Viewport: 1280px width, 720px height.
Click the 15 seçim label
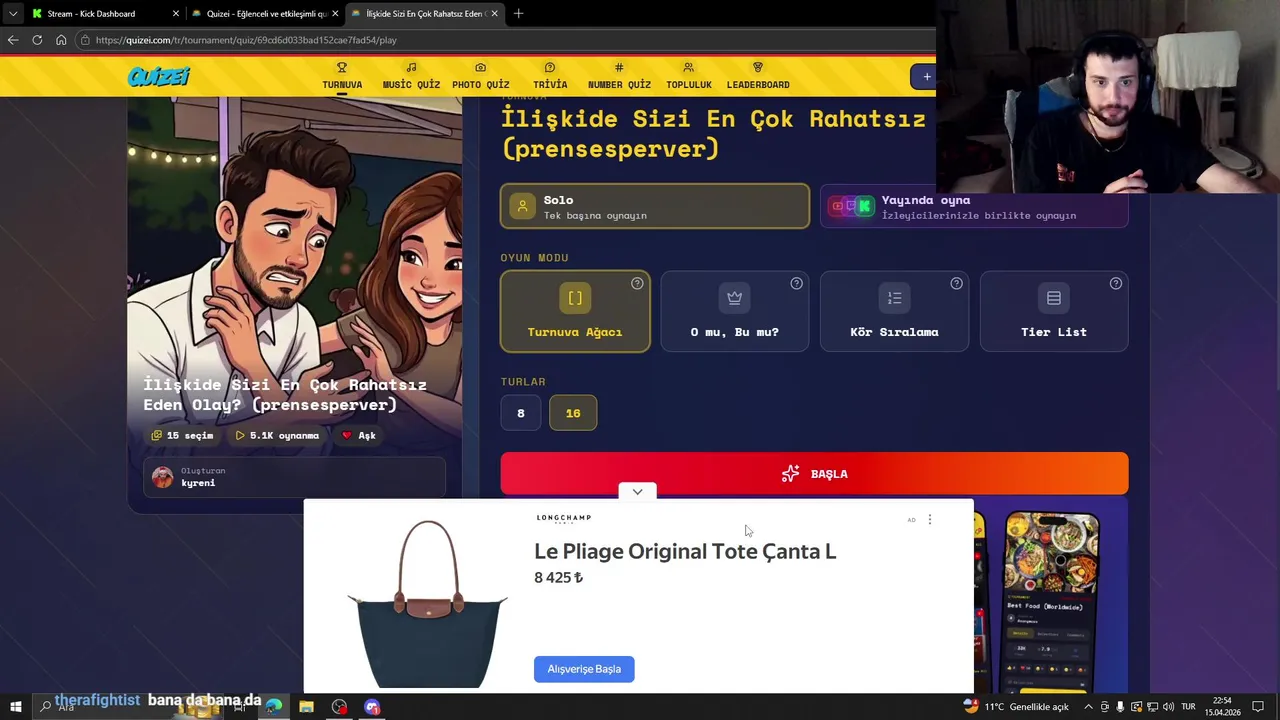(x=182, y=435)
